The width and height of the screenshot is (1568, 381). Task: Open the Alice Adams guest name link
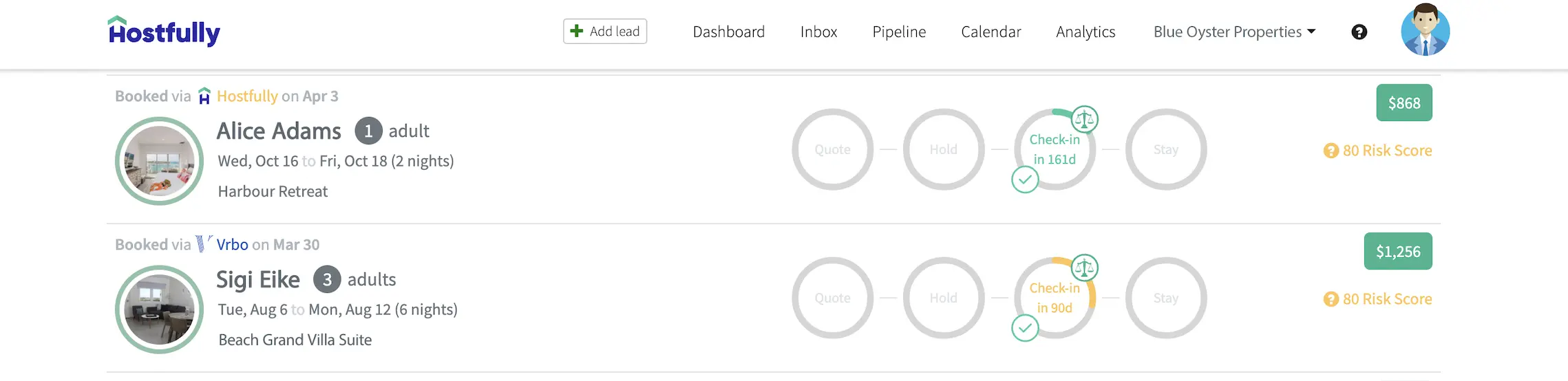click(x=279, y=131)
